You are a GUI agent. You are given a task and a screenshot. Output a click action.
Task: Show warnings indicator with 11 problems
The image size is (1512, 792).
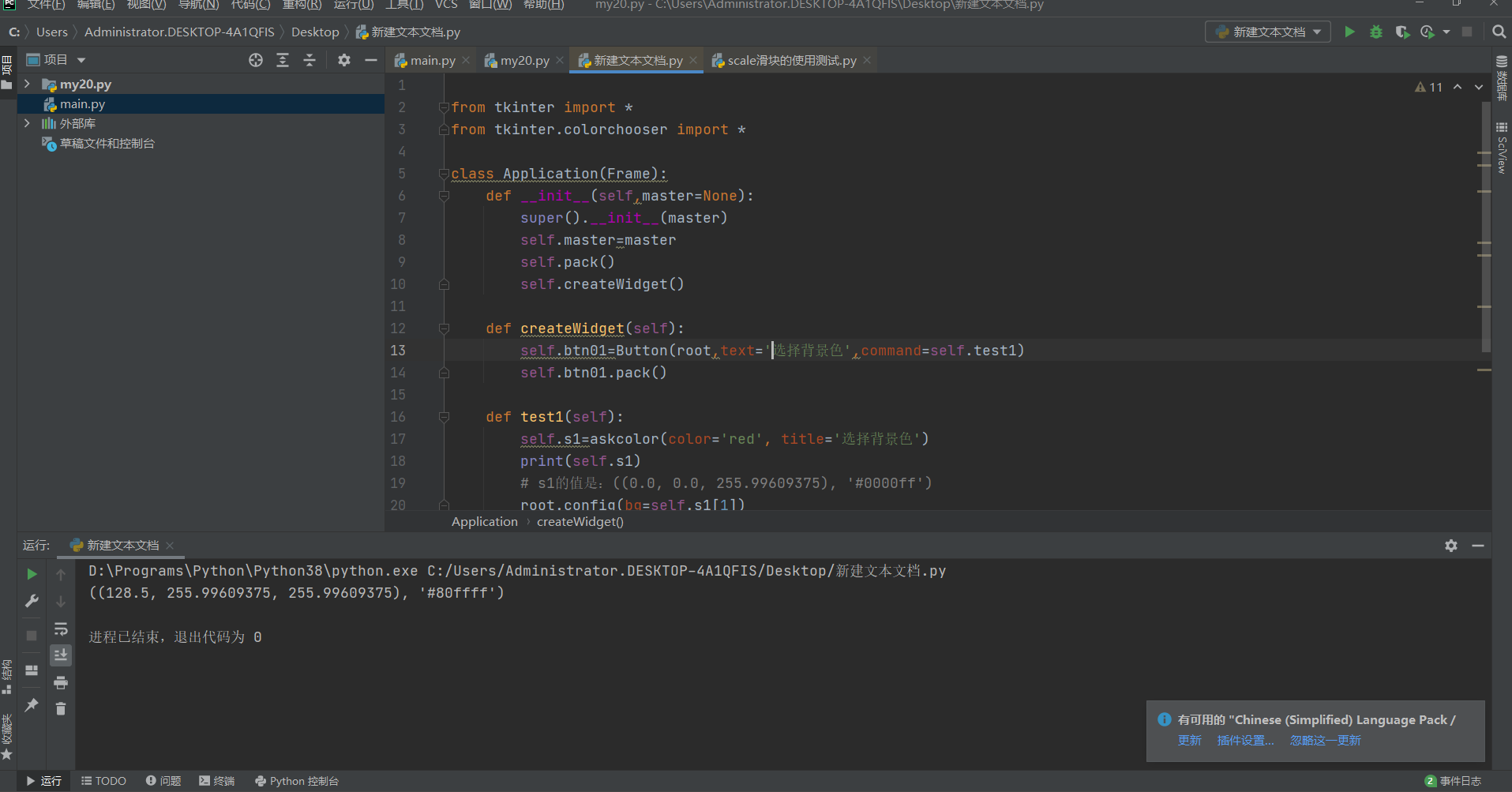[1429, 88]
